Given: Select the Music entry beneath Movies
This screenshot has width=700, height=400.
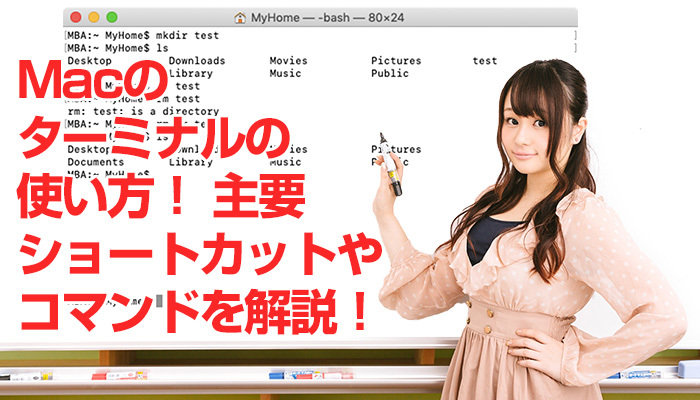Looking at the screenshot, I should pyautogui.click(x=285, y=73).
